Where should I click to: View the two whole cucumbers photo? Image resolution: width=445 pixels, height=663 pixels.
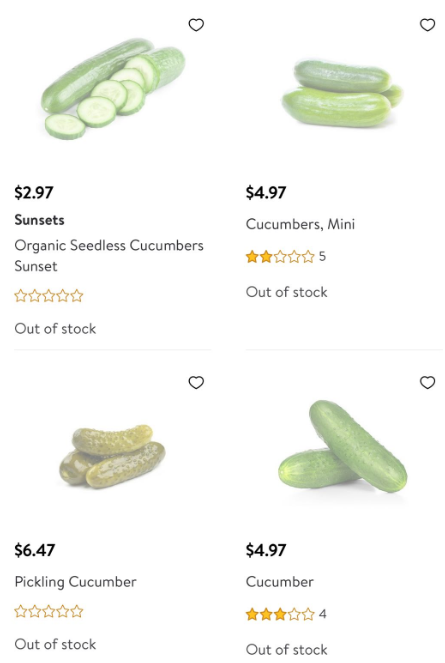click(x=343, y=447)
